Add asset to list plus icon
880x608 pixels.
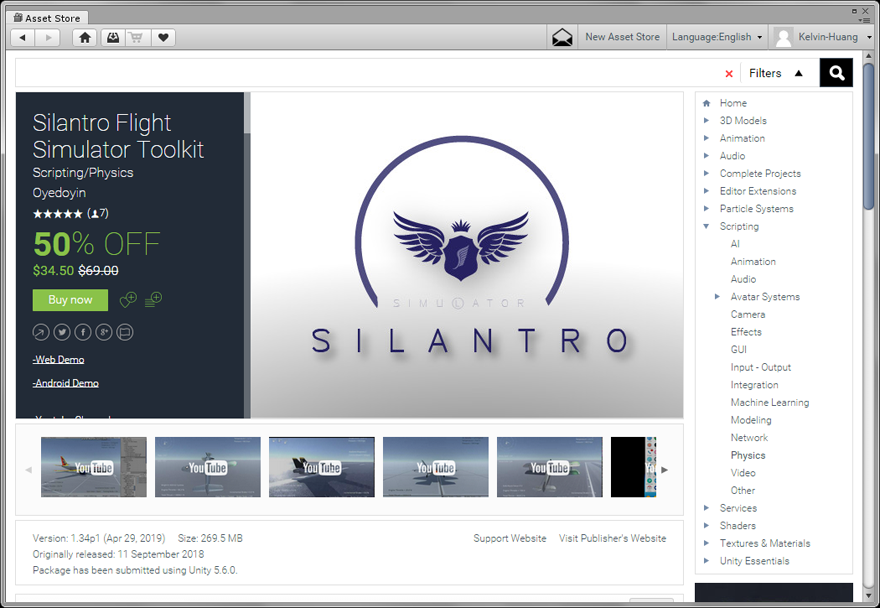point(153,300)
